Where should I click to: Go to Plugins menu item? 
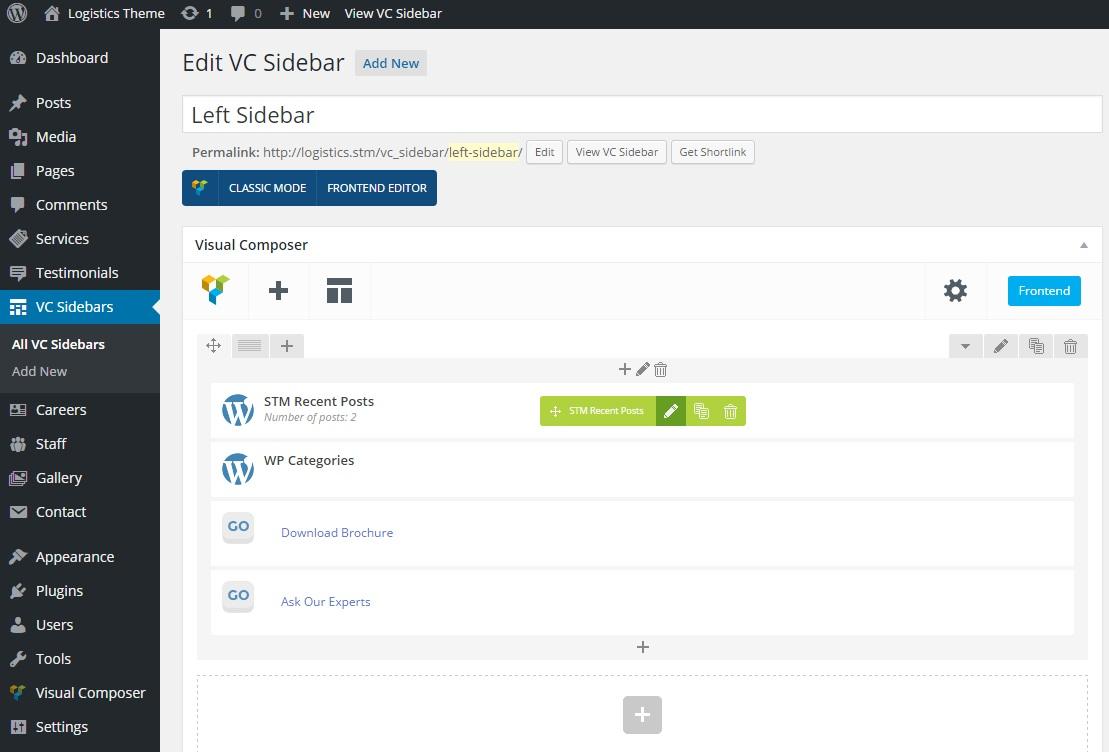(59, 591)
